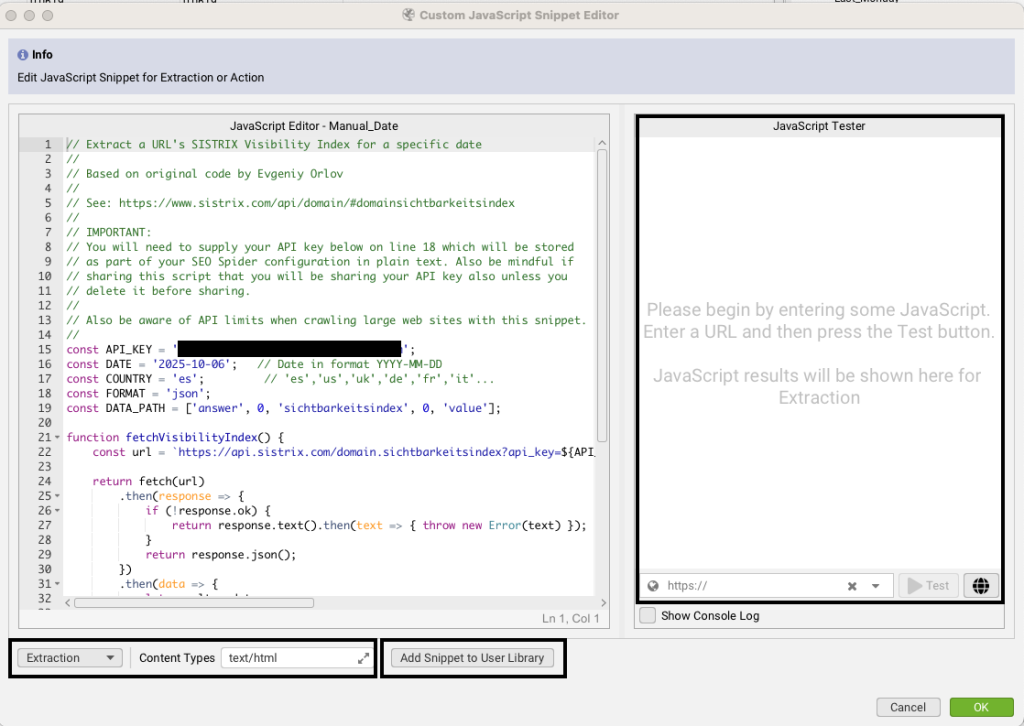This screenshot has height=726, width=1024.
Task: Clear the test URL with the X icon
Action: point(852,586)
